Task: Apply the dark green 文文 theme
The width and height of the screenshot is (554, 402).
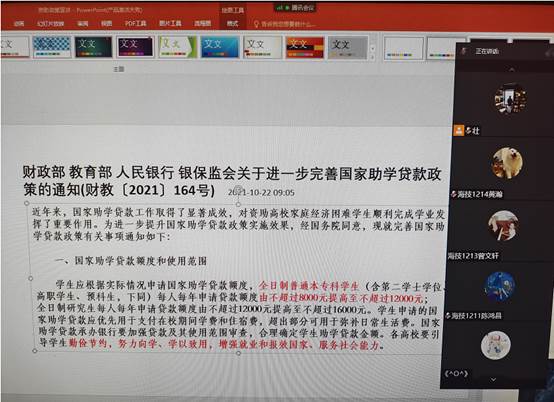Action: click(x=93, y=47)
